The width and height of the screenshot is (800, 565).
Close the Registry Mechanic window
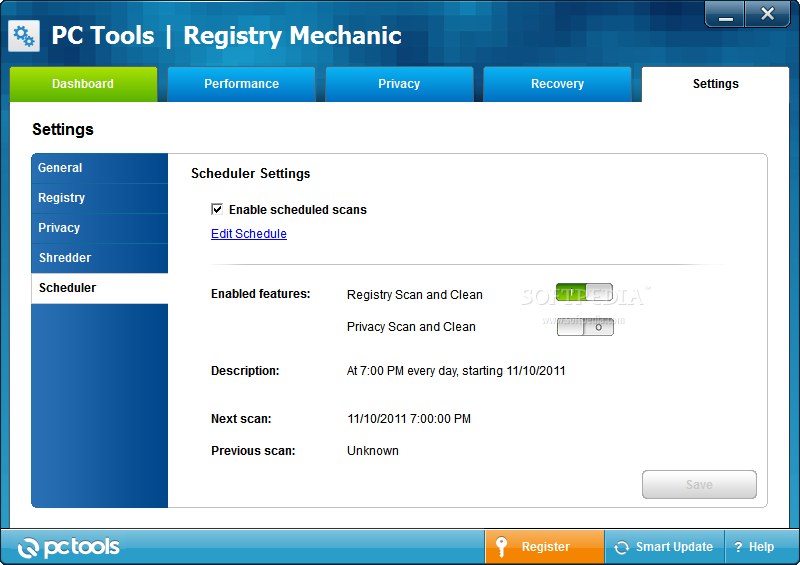(x=767, y=14)
